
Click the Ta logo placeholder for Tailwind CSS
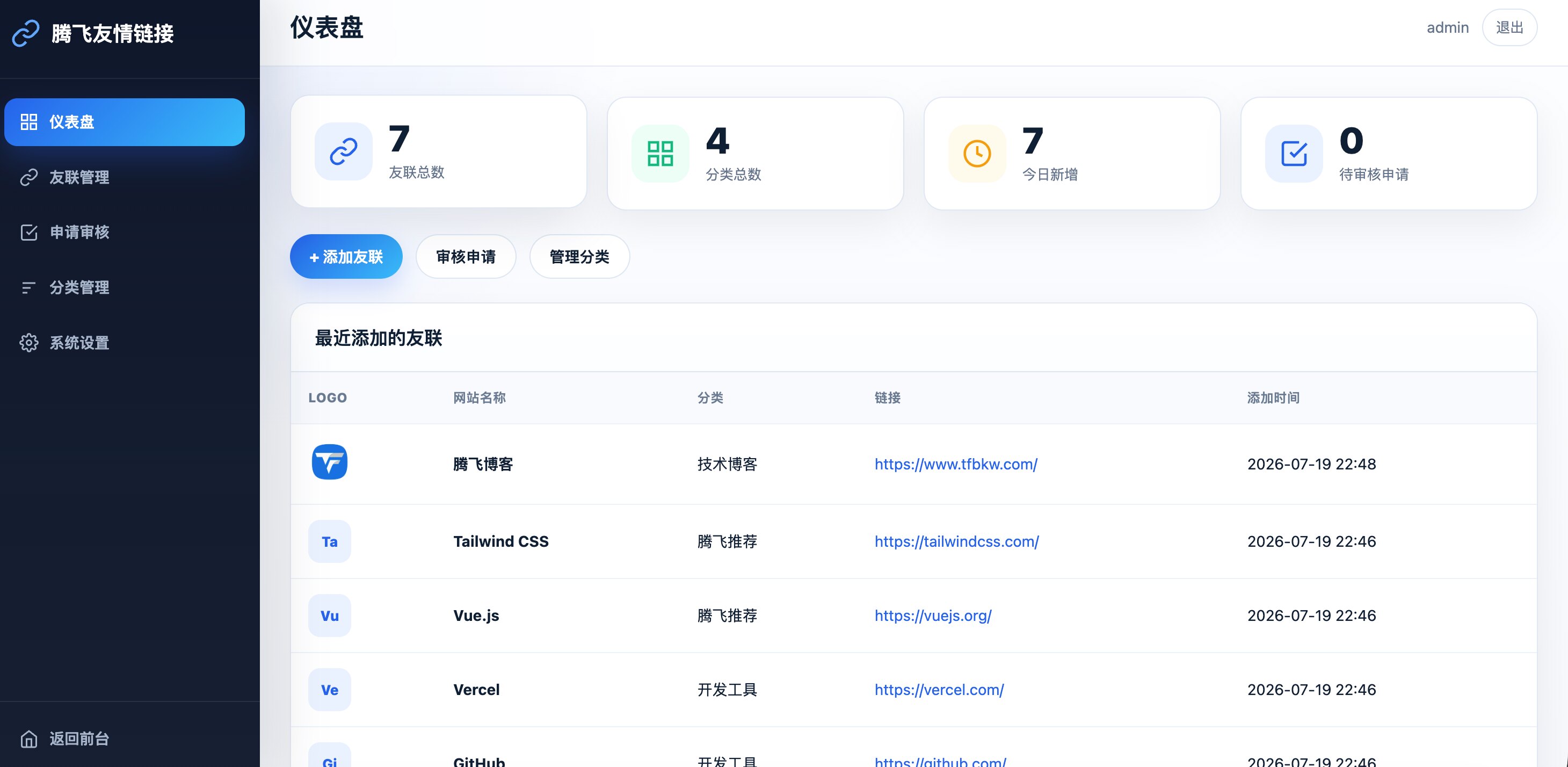pos(329,541)
